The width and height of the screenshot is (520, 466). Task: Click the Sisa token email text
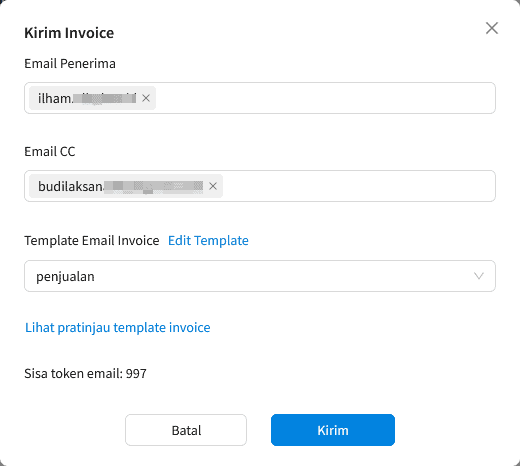[x=85, y=374]
